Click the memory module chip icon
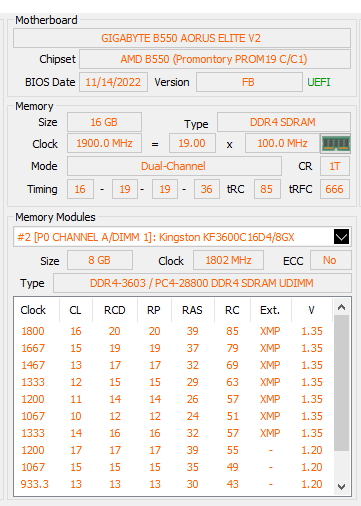Image resolution: width=361 pixels, height=506 pixels. point(335,144)
